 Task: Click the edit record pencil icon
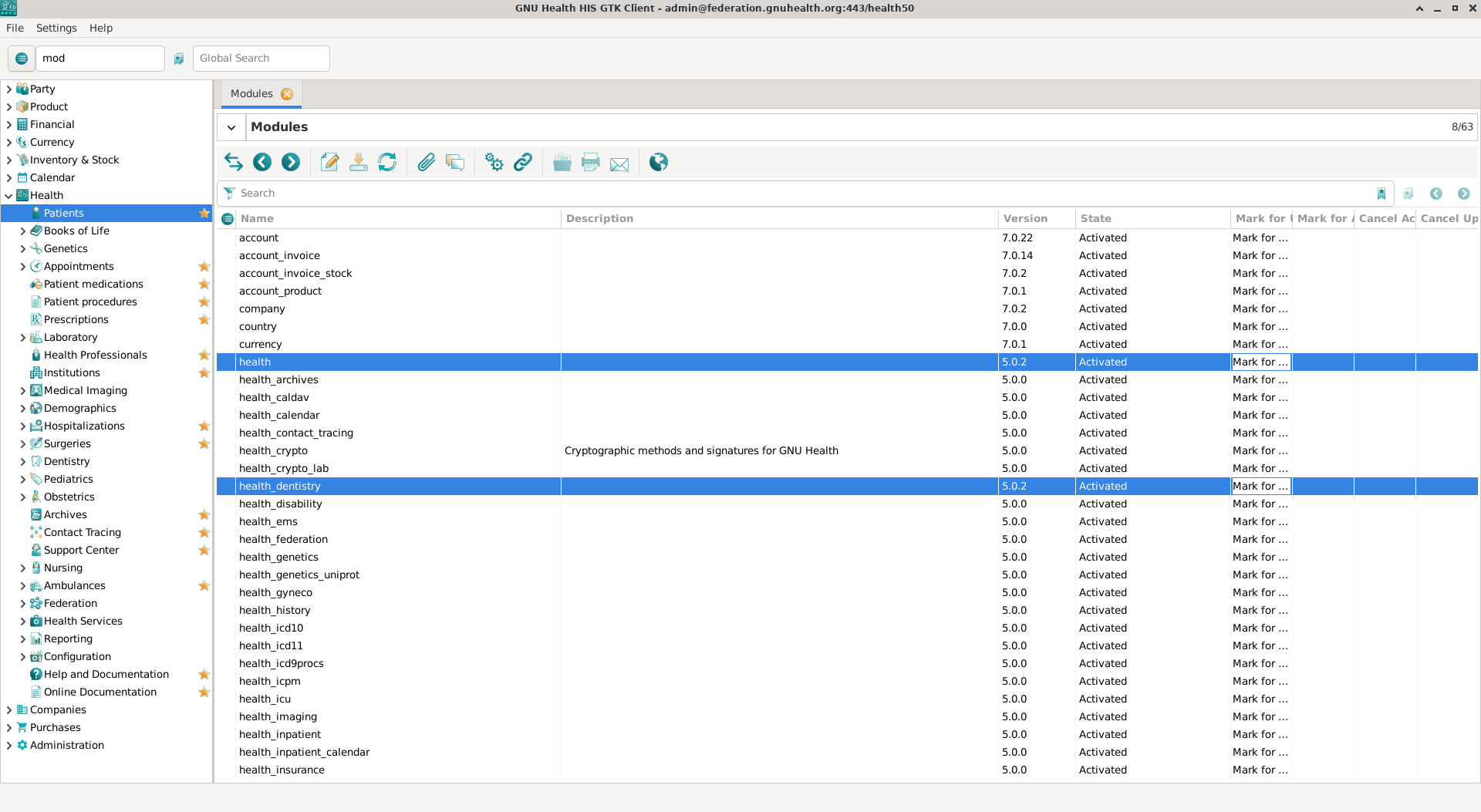pyautogui.click(x=329, y=162)
